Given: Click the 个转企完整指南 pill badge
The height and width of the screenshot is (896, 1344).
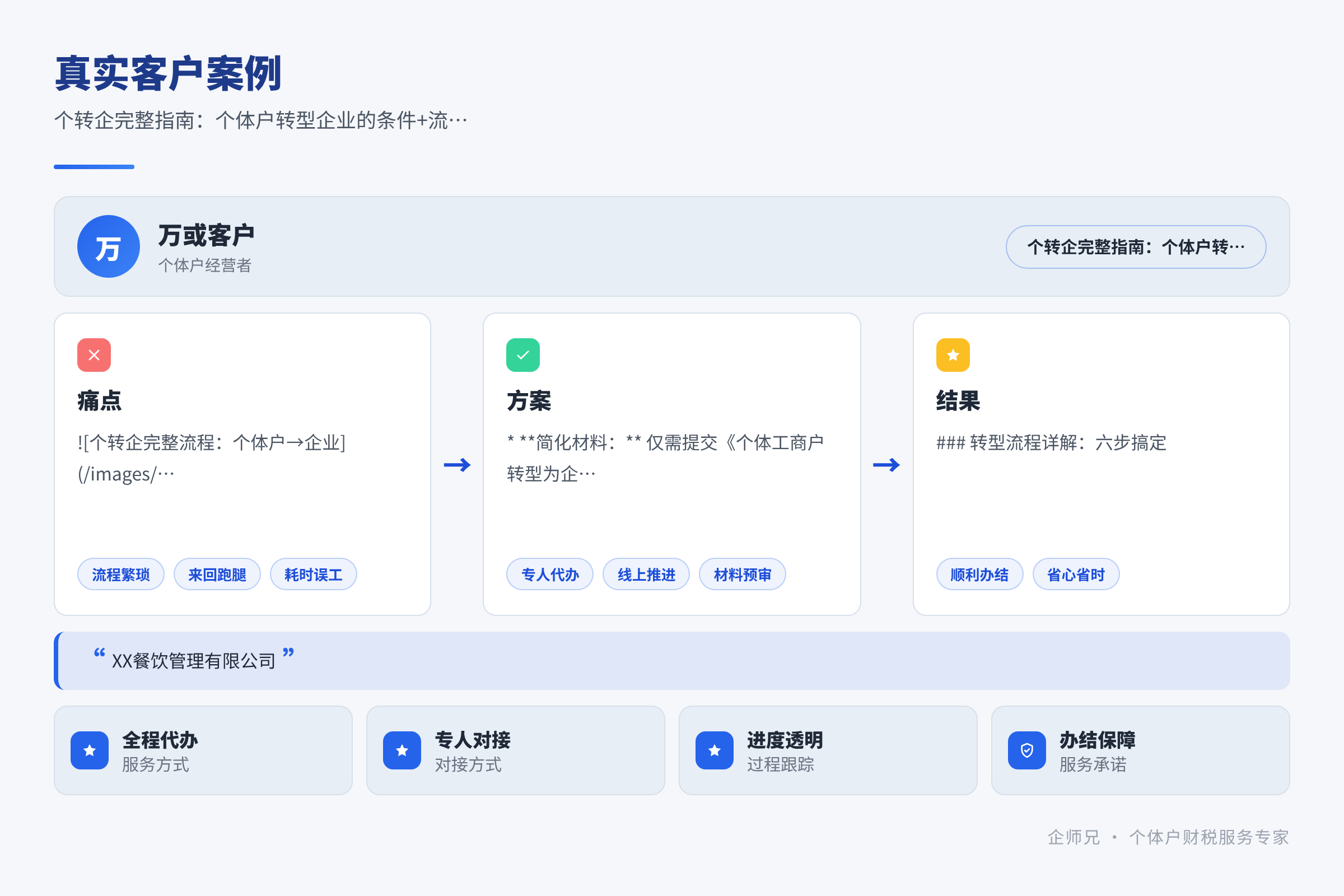Looking at the screenshot, I should 1136,247.
